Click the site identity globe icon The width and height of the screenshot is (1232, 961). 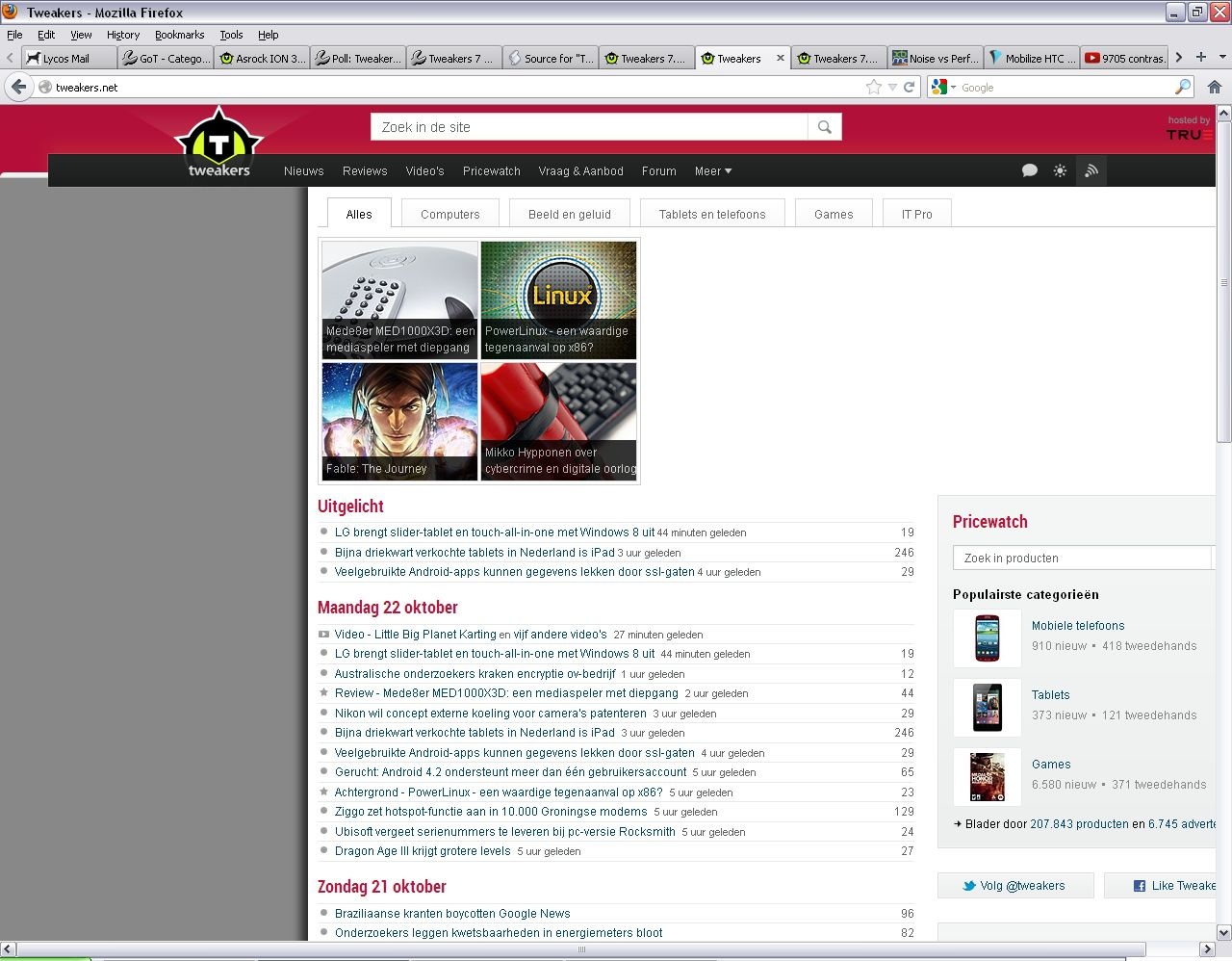(44, 87)
